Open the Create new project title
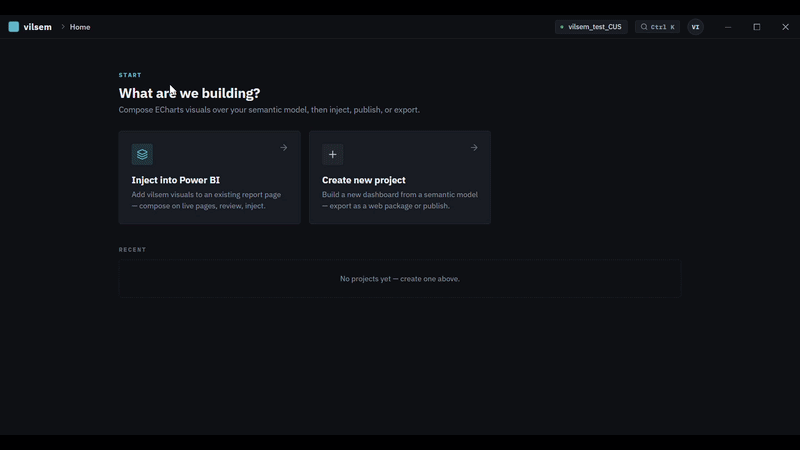Image resolution: width=800 pixels, height=450 pixels. (x=364, y=180)
